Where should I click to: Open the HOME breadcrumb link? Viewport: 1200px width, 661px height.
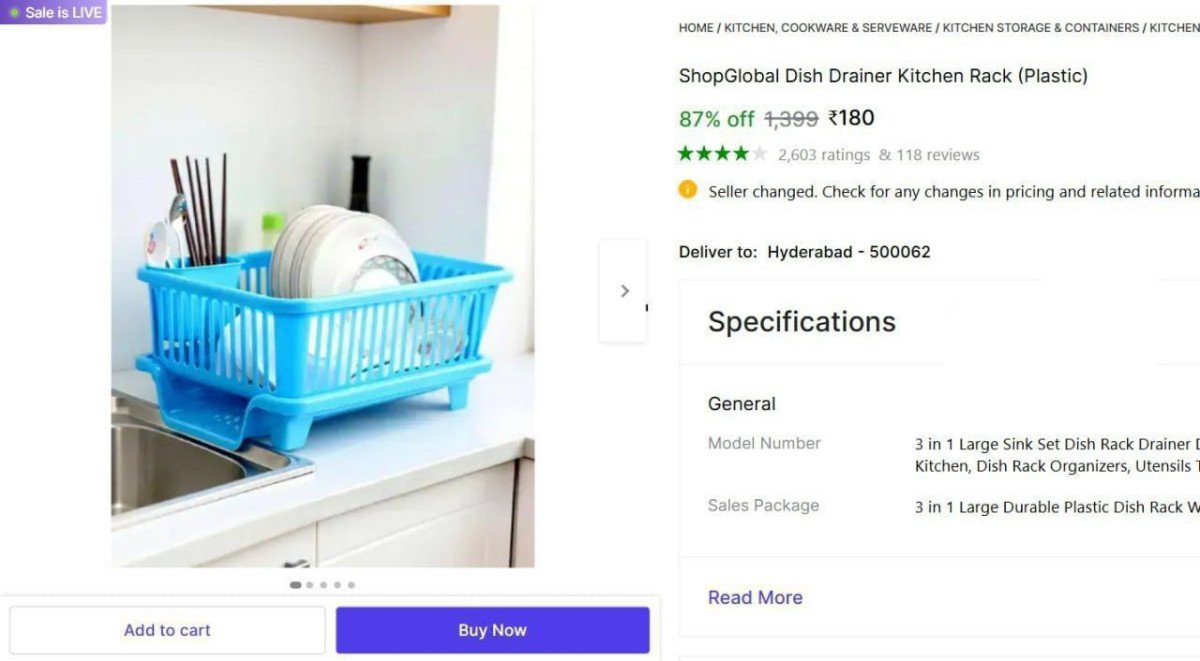[x=696, y=28]
